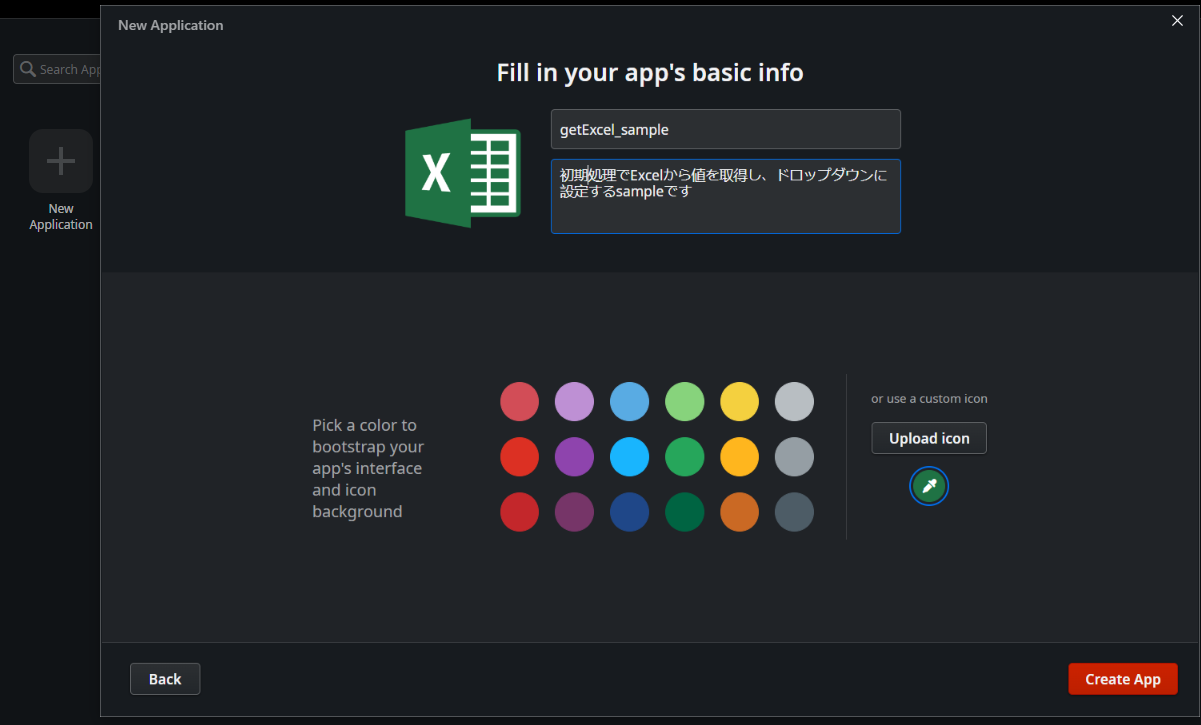
Task: Click the Excel app icon preview
Action: [x=463, y=173]
